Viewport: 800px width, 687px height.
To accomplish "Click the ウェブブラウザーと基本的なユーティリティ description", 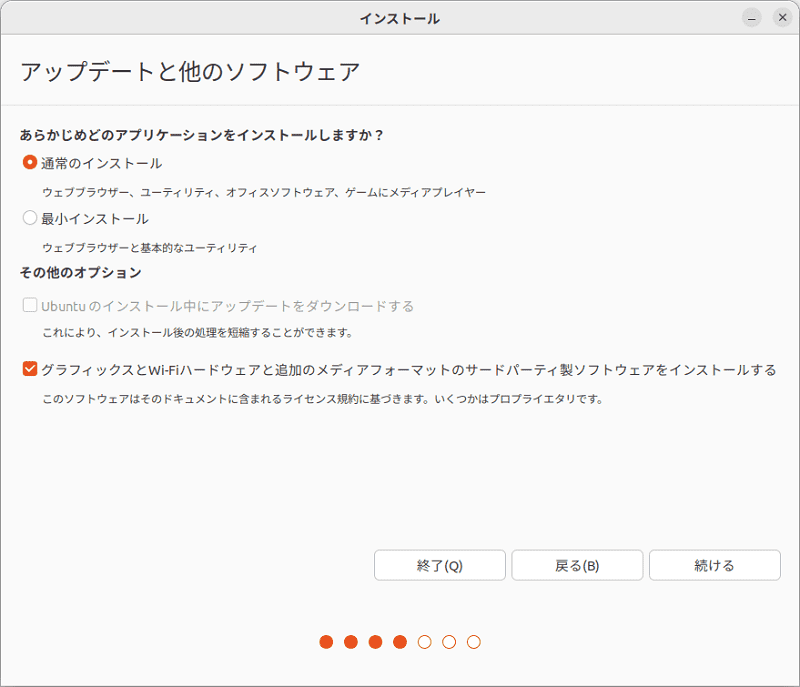I will pyautogui.click(x=149, y=248).
